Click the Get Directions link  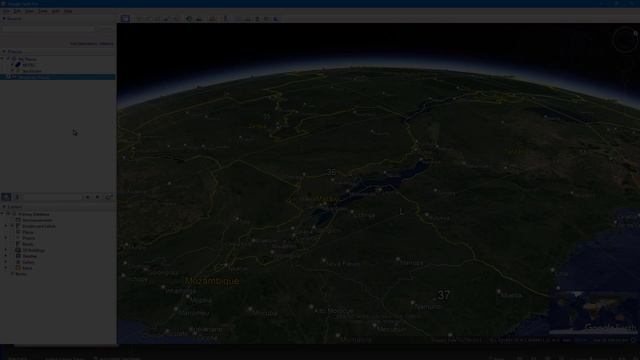pos(83,44)
